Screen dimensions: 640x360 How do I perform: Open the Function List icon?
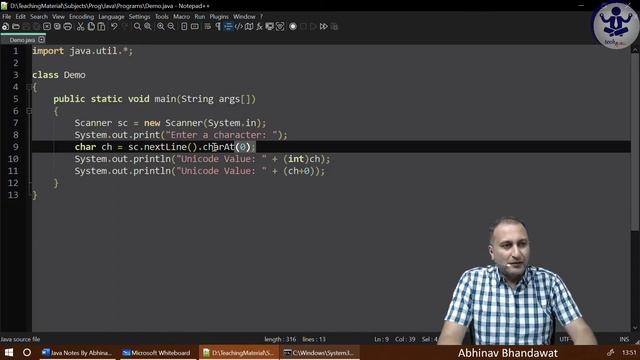click(x=259, y=27)
